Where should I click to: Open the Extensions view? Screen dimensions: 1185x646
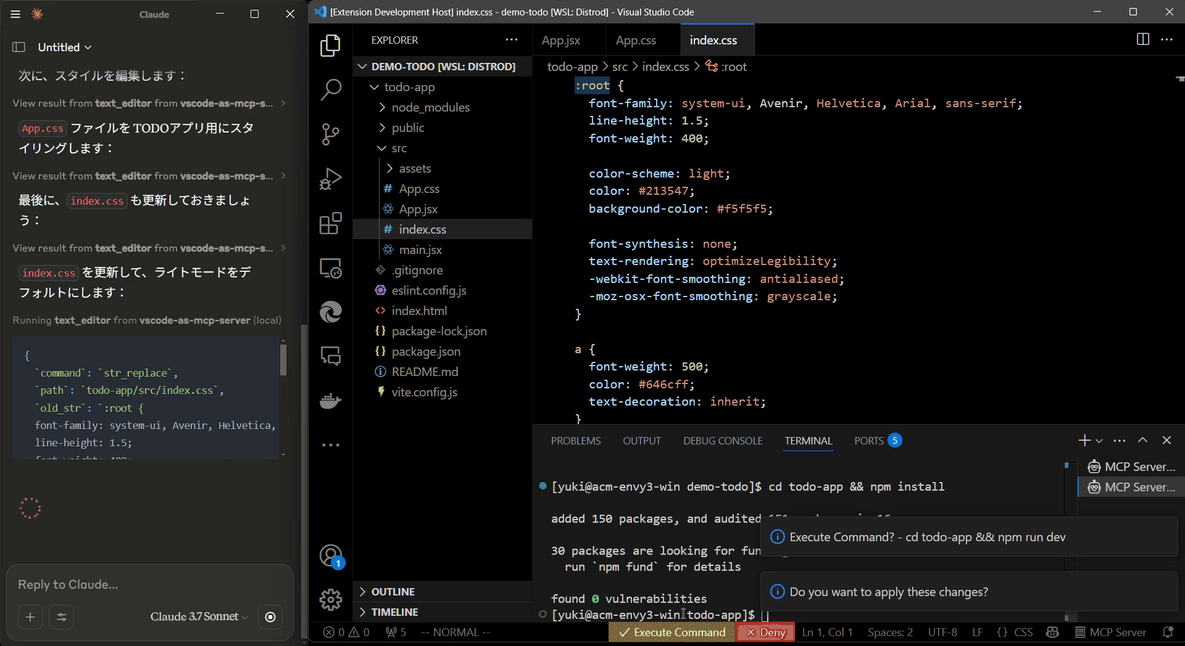330,224
